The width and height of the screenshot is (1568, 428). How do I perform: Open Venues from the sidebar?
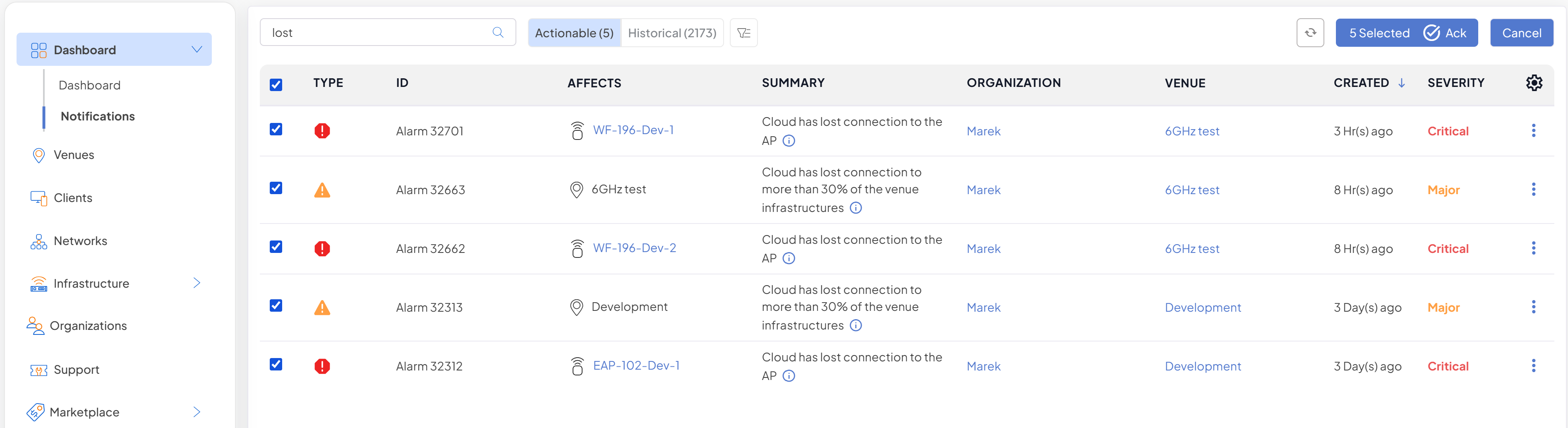(x=74, y=155)
